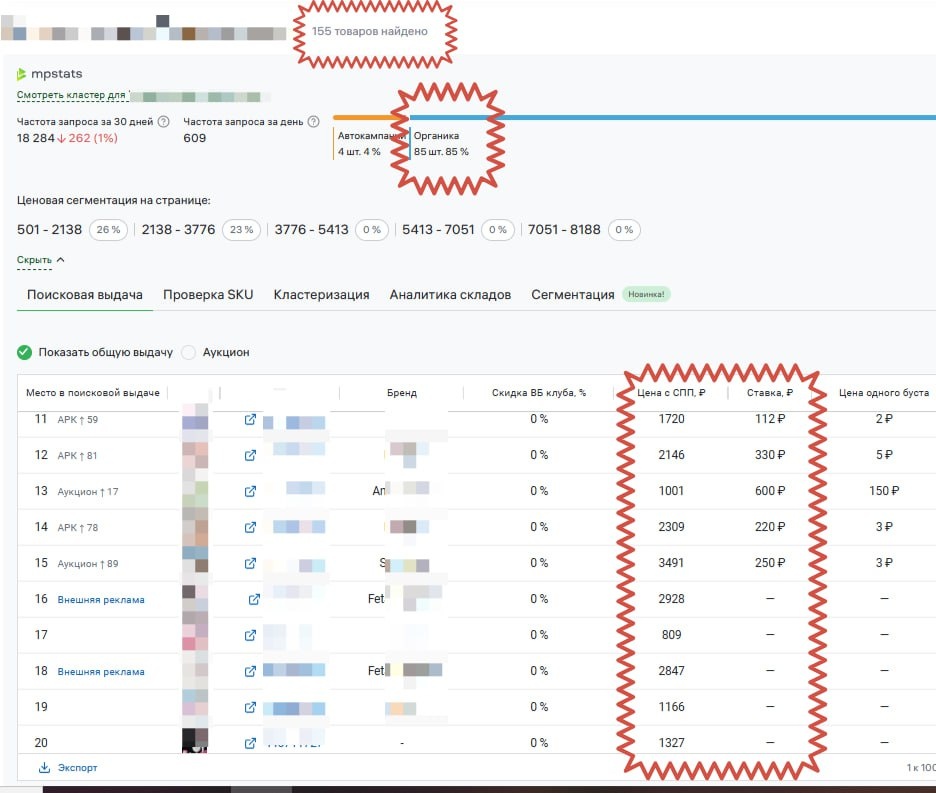Select the 3776 - 5413 price segment
Screen dimensions: 936x793
(x=331, y=230)
